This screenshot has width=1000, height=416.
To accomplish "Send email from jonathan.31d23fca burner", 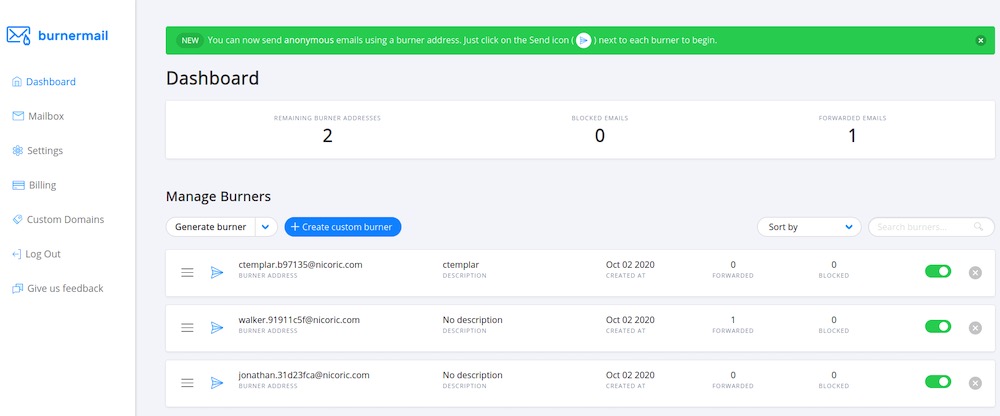I will click(217, 383).
